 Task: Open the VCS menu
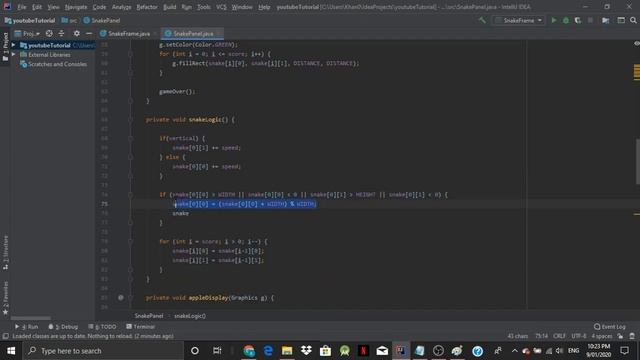coord(221,7)
